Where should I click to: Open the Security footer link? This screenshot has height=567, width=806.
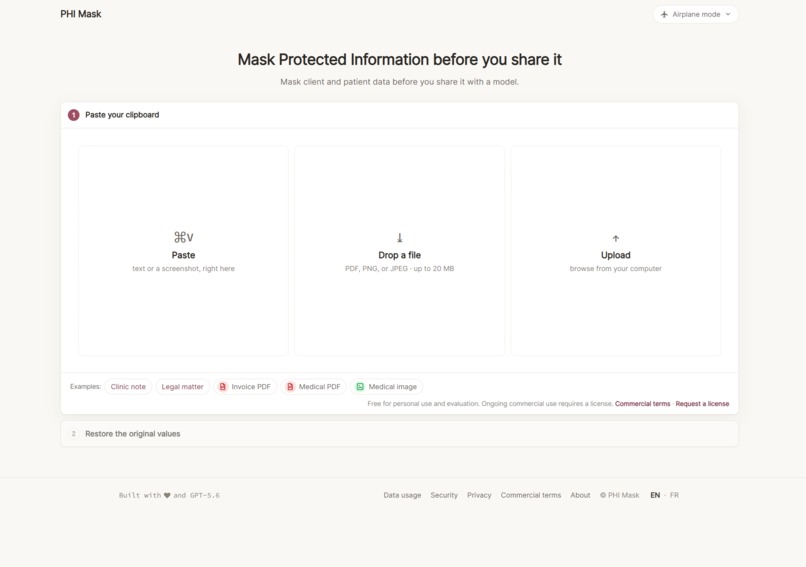click(444, 495)
